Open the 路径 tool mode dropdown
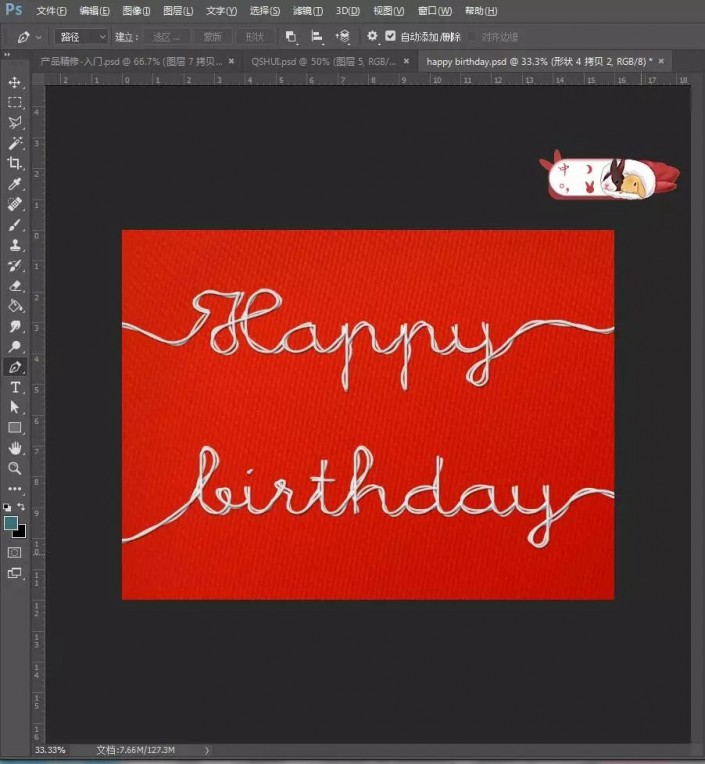Viewport: 705px width, 764px height. coord(81,37)
